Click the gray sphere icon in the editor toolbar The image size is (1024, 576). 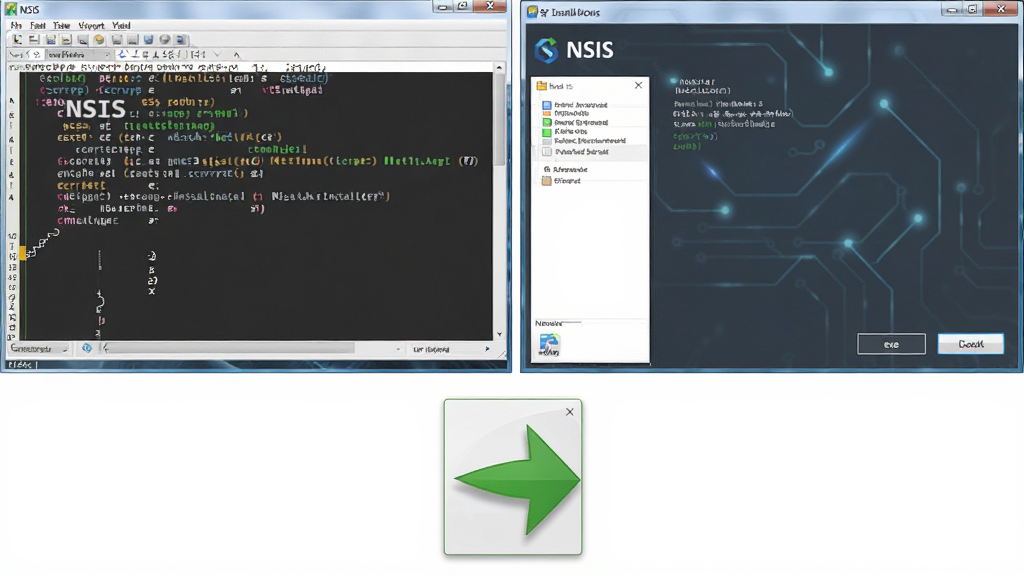coord(165,40)
